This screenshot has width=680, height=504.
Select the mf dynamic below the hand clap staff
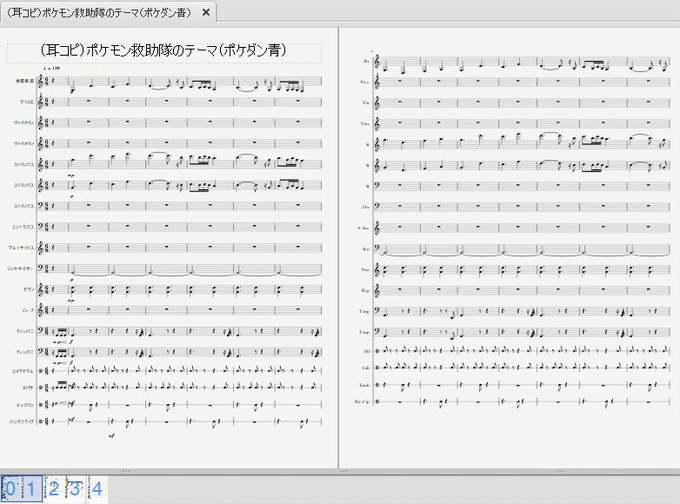111,436
